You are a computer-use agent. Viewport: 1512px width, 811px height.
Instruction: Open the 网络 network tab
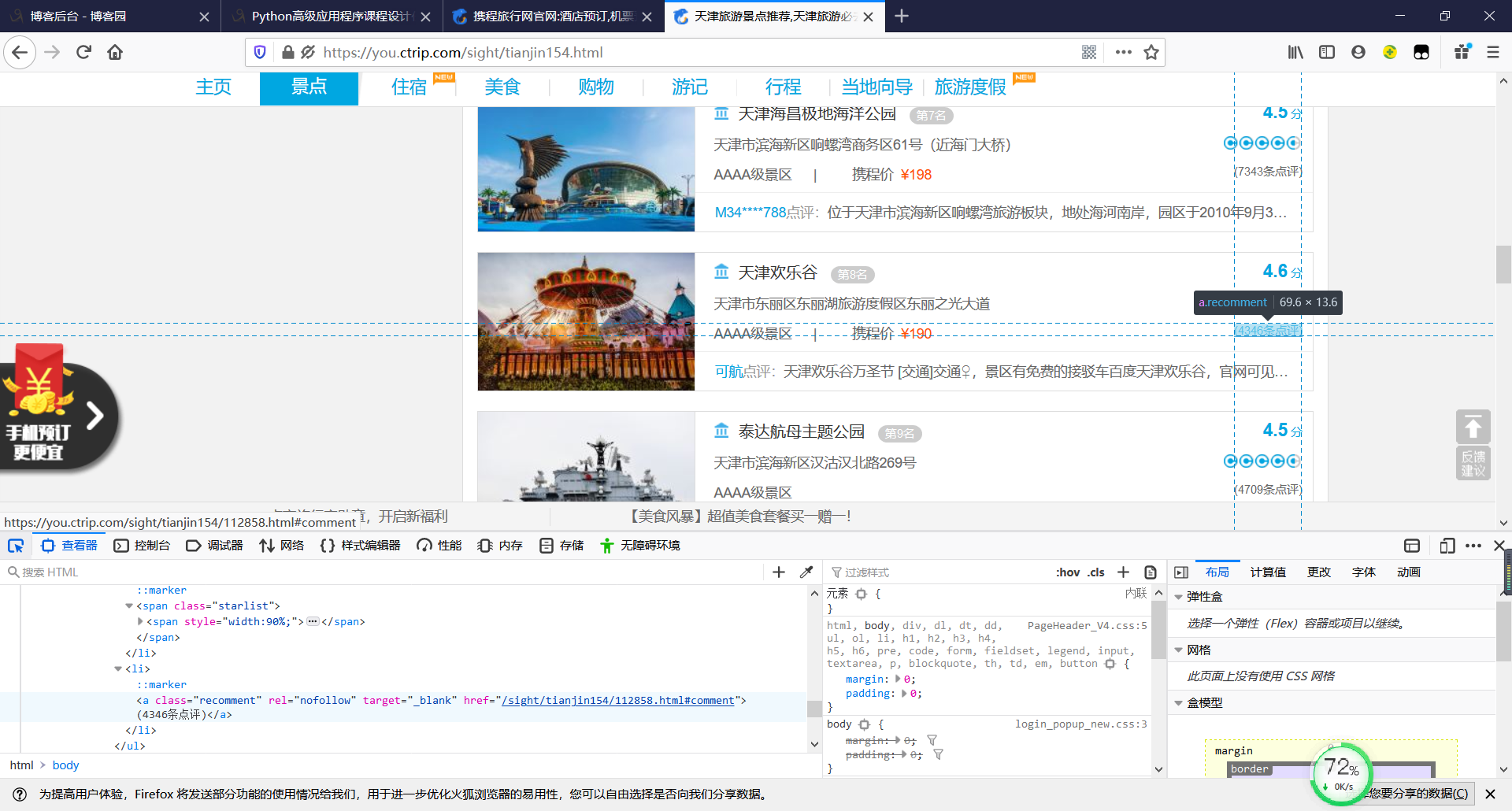[x=281, y=546]
